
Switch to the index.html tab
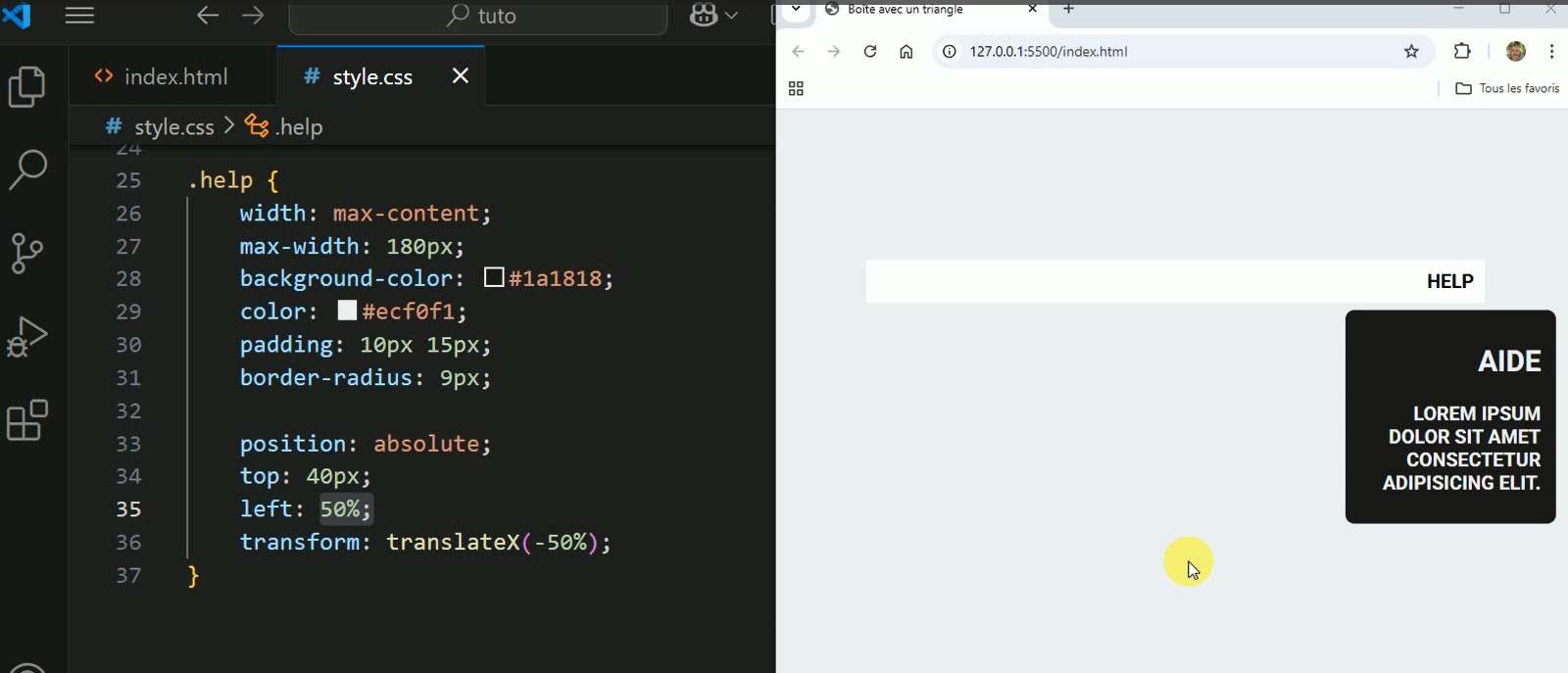tap(162, 76)
